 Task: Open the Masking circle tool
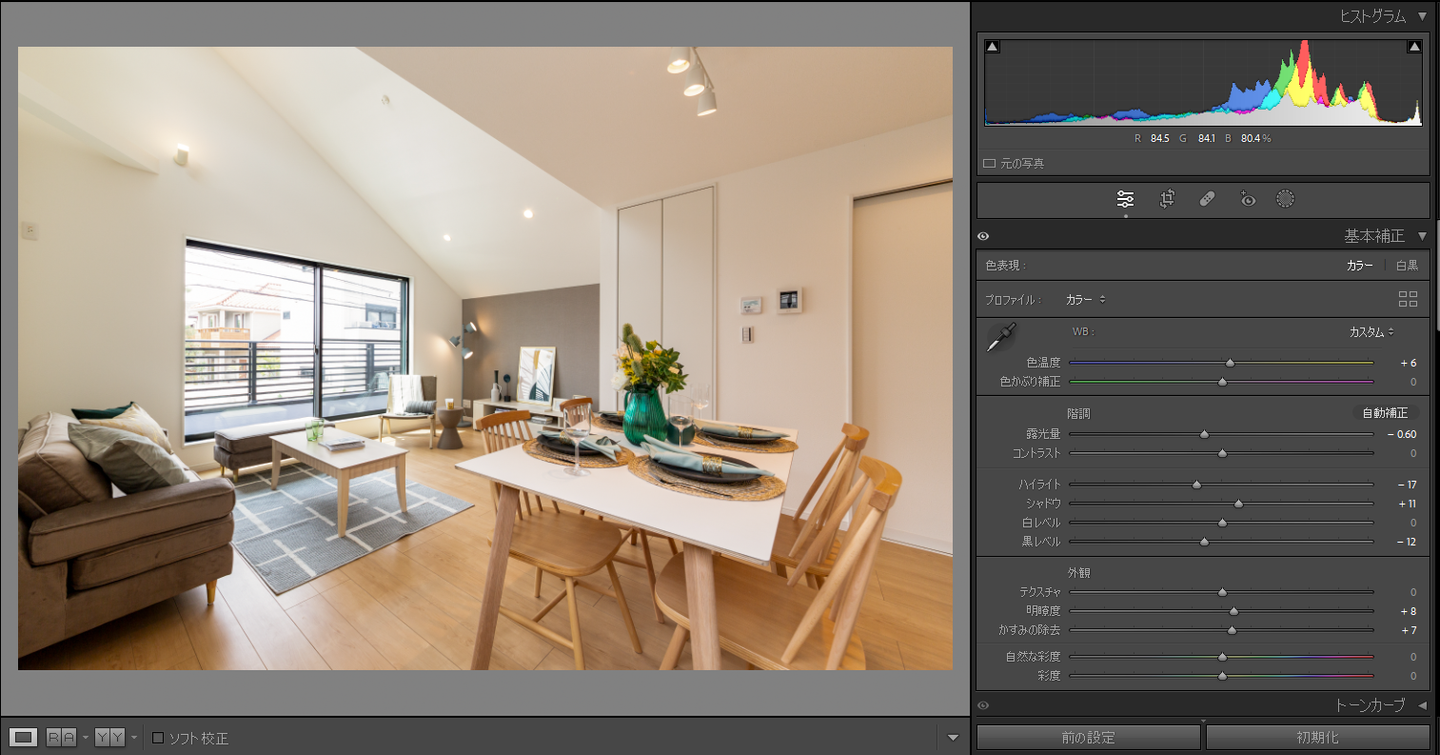[x=1286, y=199]
